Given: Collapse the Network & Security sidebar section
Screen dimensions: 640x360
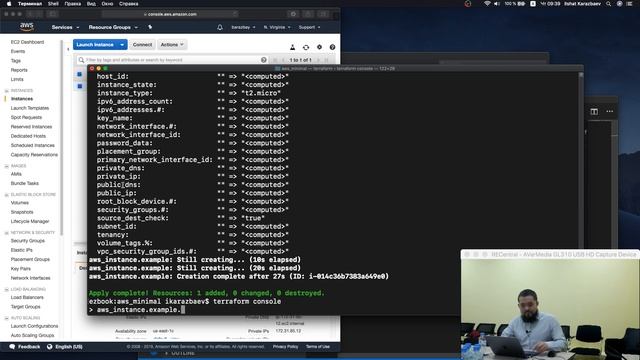Looking at the screenshot, I should (6, 233).
